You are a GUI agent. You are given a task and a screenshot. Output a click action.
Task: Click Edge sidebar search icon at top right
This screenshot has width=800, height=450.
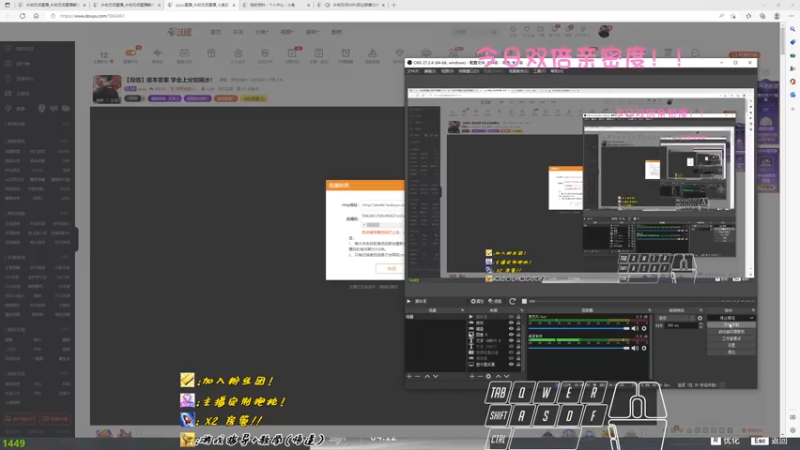click(x=792, y=29)
